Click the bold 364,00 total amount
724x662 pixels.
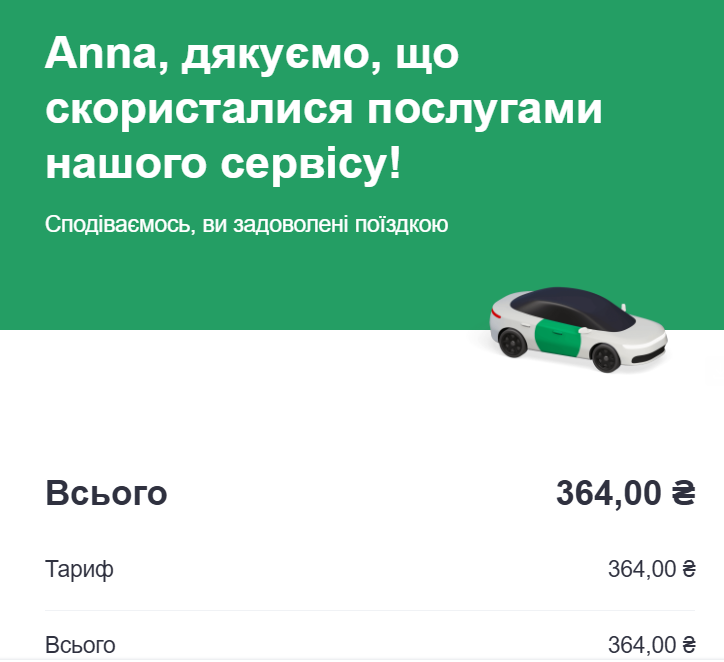coord(608,493)
